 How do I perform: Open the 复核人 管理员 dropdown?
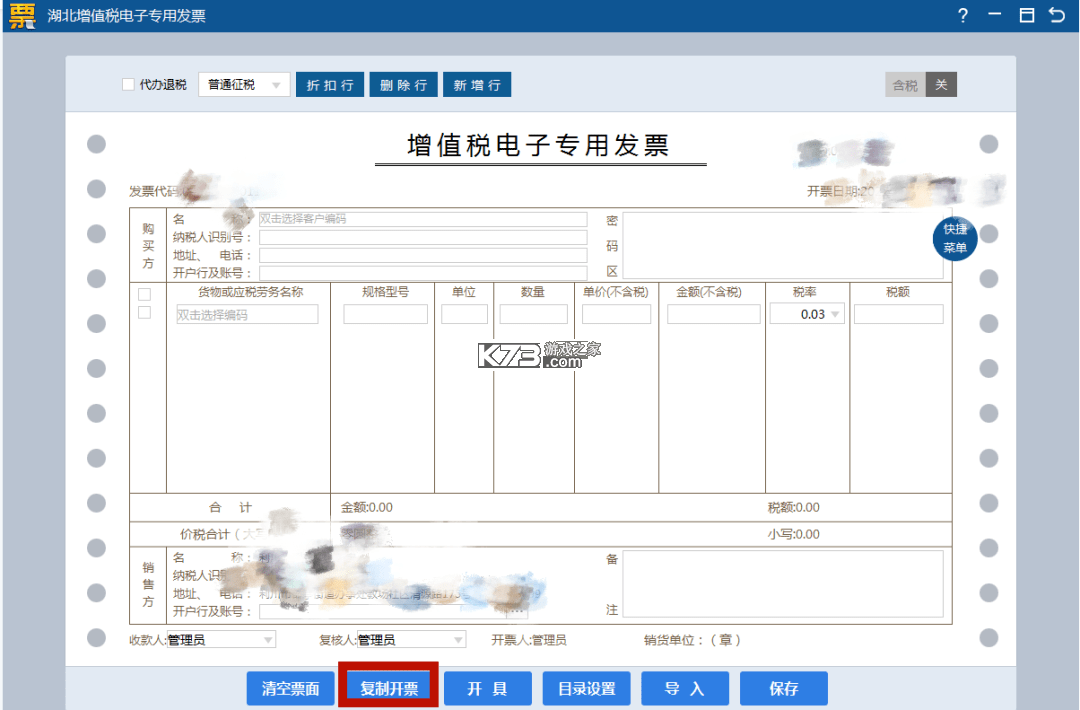pyautogui.click(x=411, y=640)
